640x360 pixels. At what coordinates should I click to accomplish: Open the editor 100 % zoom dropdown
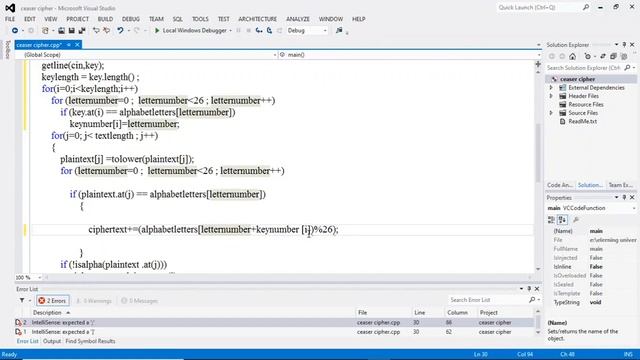pos(40,278)
